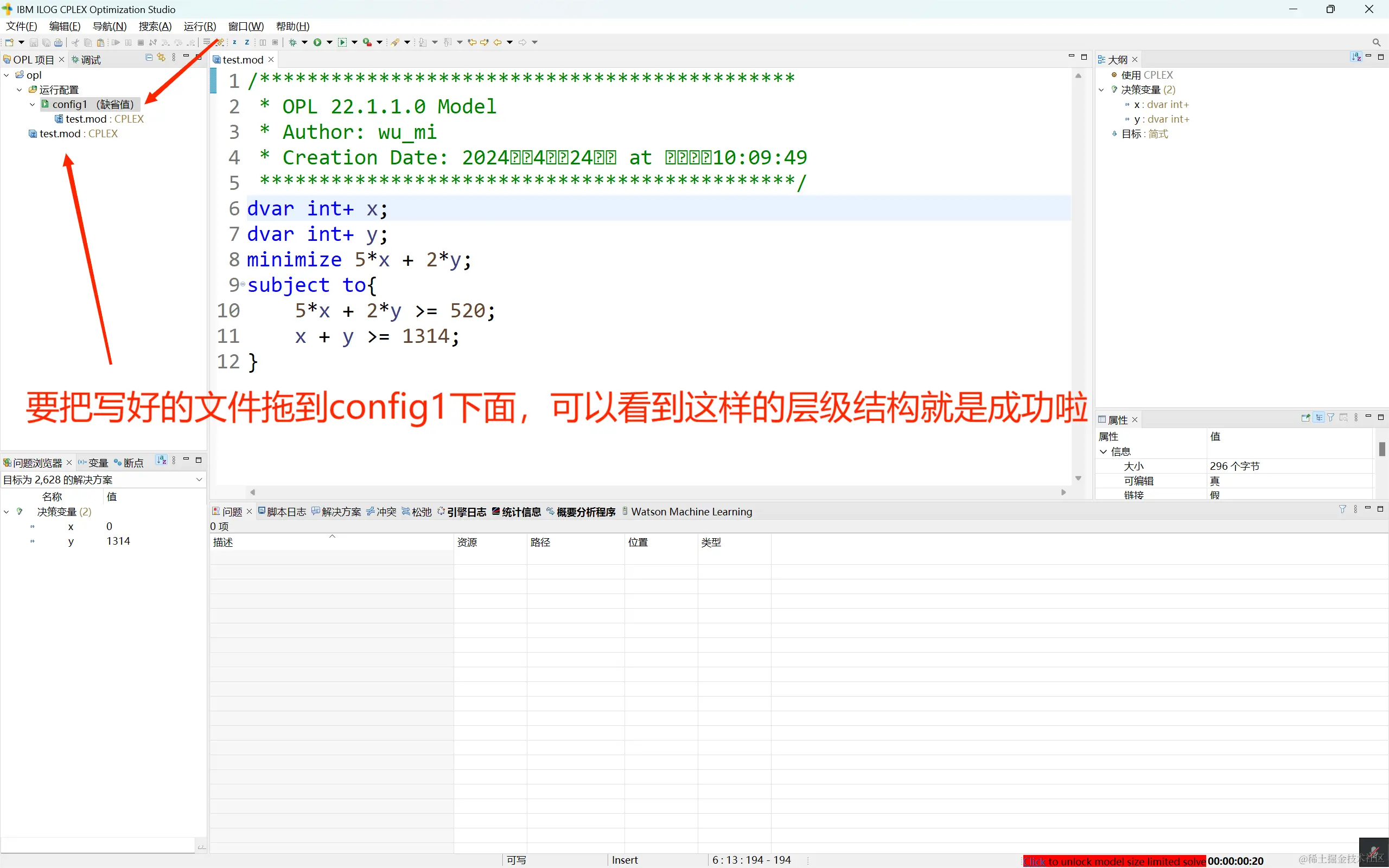Viewport: 1389px width, 868px height.
Task: Click filter icon in the Problems panel toolbar
Action: (1342, 509)
